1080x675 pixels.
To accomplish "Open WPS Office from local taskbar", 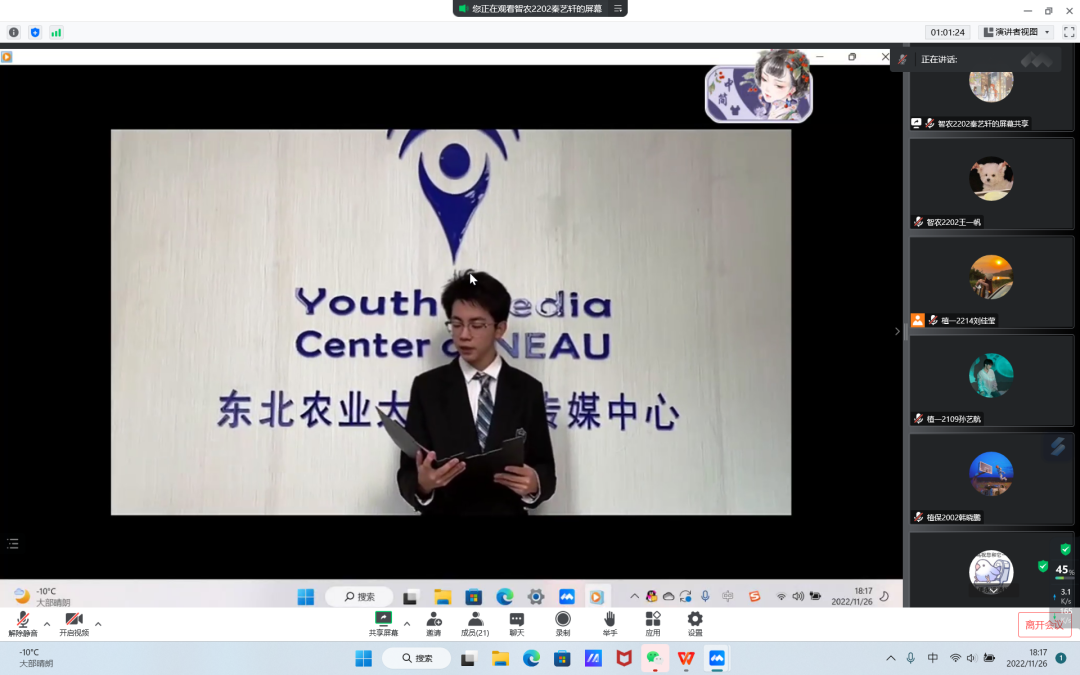I will [x=686, y=658].
